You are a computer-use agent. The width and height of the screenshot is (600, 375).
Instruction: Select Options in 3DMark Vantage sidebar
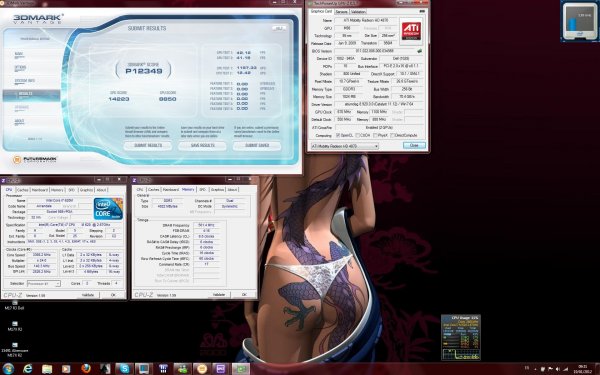point(20,68)
